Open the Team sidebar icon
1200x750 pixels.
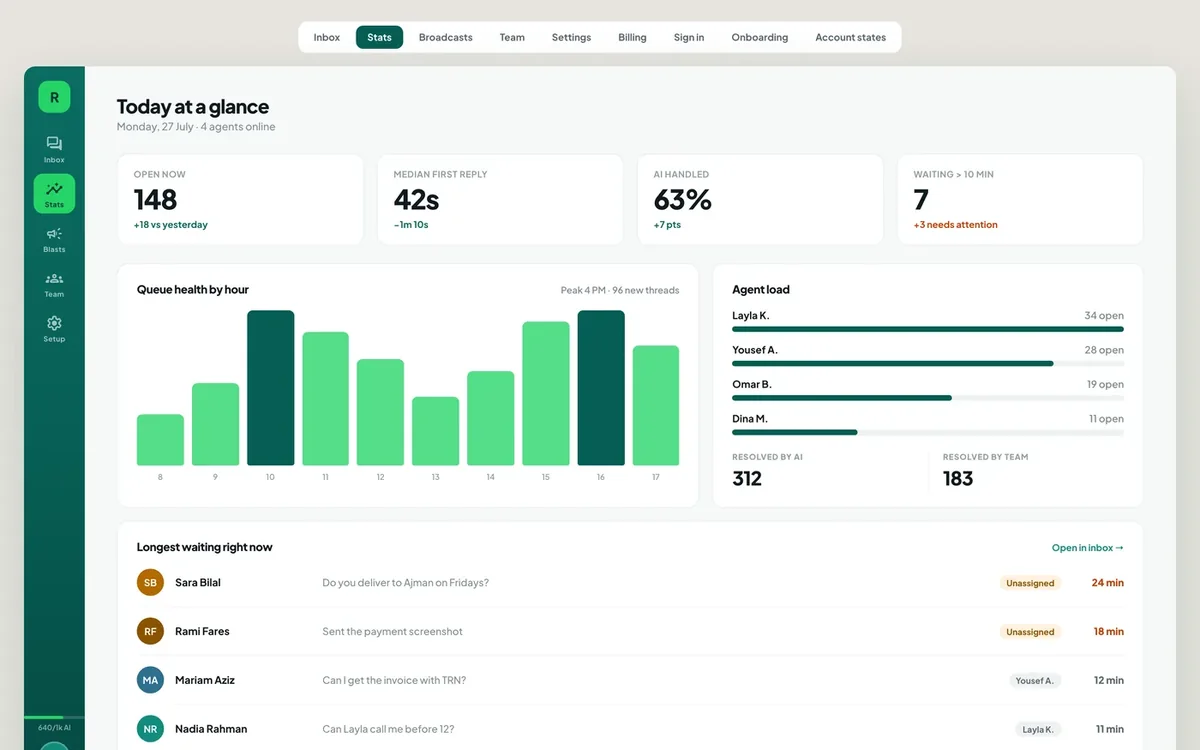pos(54,284)
